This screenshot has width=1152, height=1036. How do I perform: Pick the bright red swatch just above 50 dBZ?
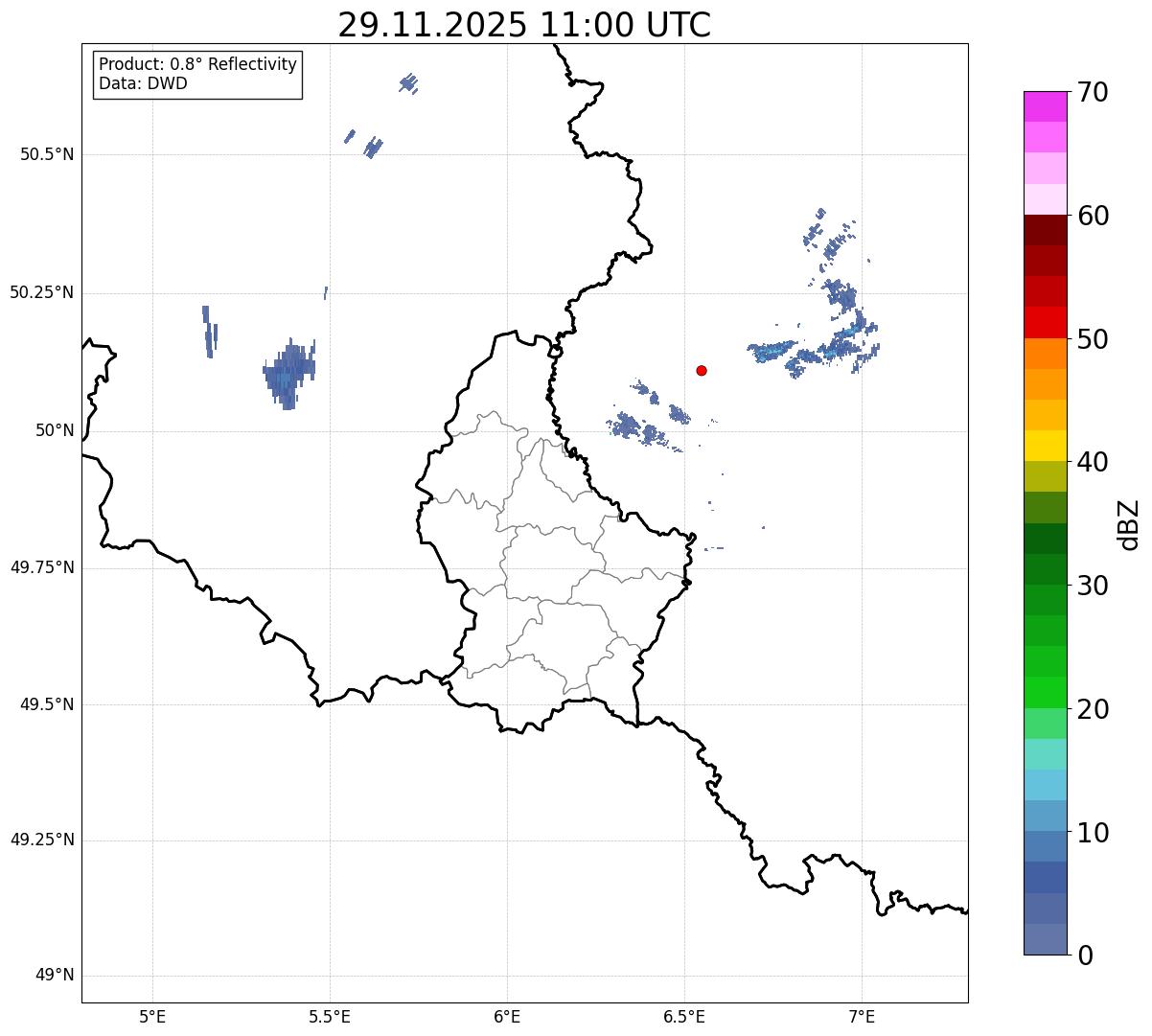(1045, 323)
